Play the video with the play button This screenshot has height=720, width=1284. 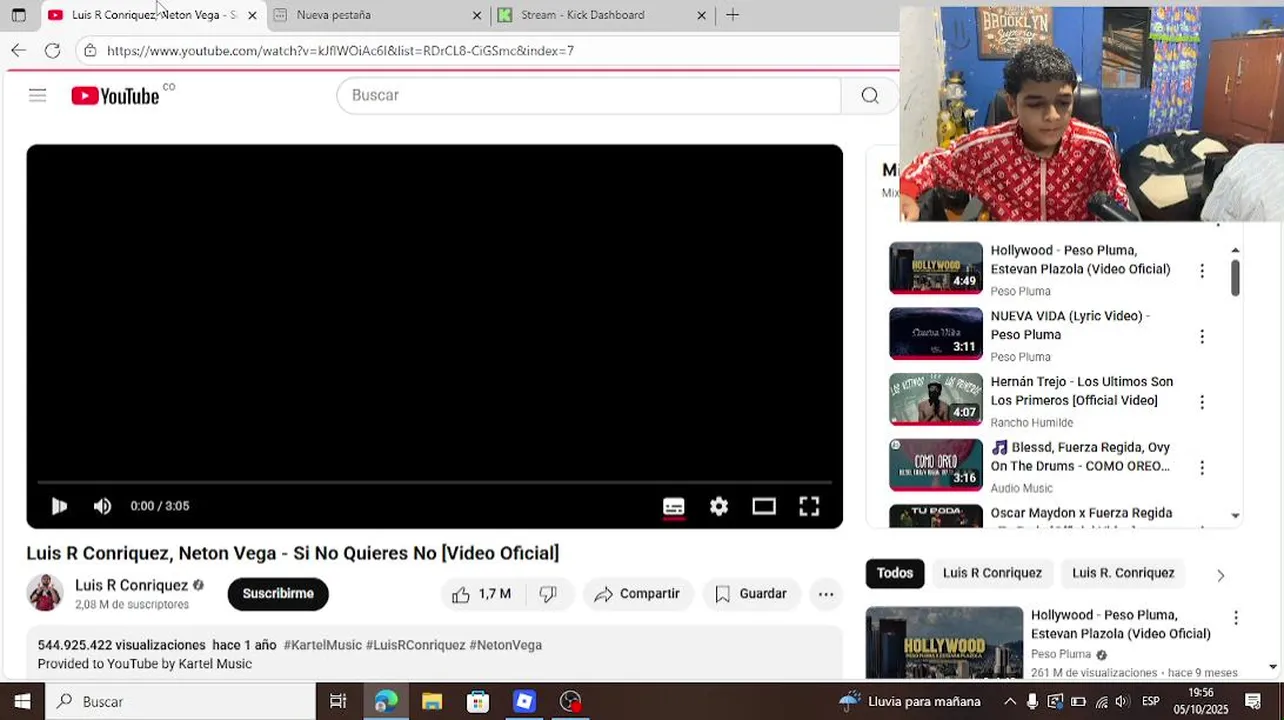coord(59,506)
